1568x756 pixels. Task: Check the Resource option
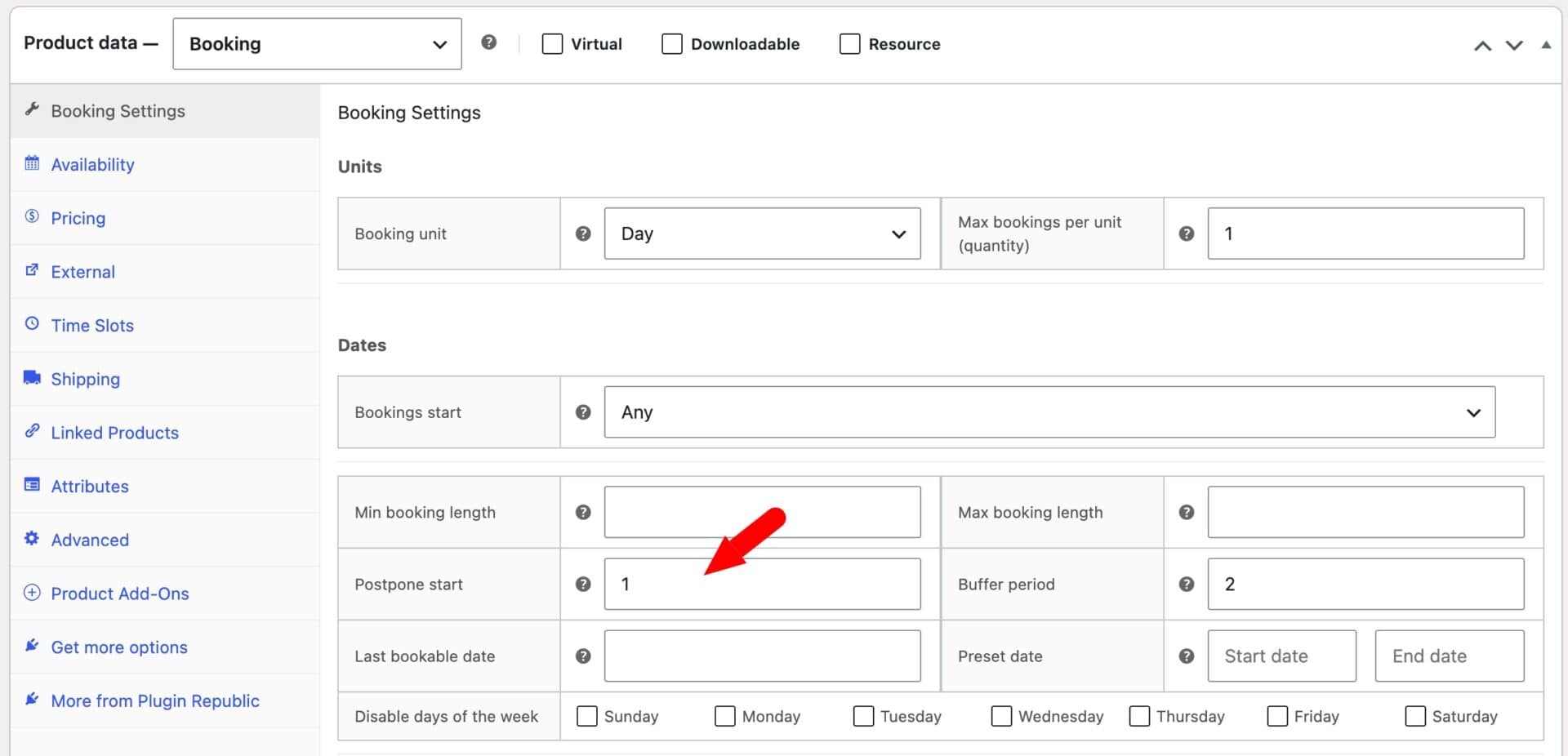[x=849, y=44]
